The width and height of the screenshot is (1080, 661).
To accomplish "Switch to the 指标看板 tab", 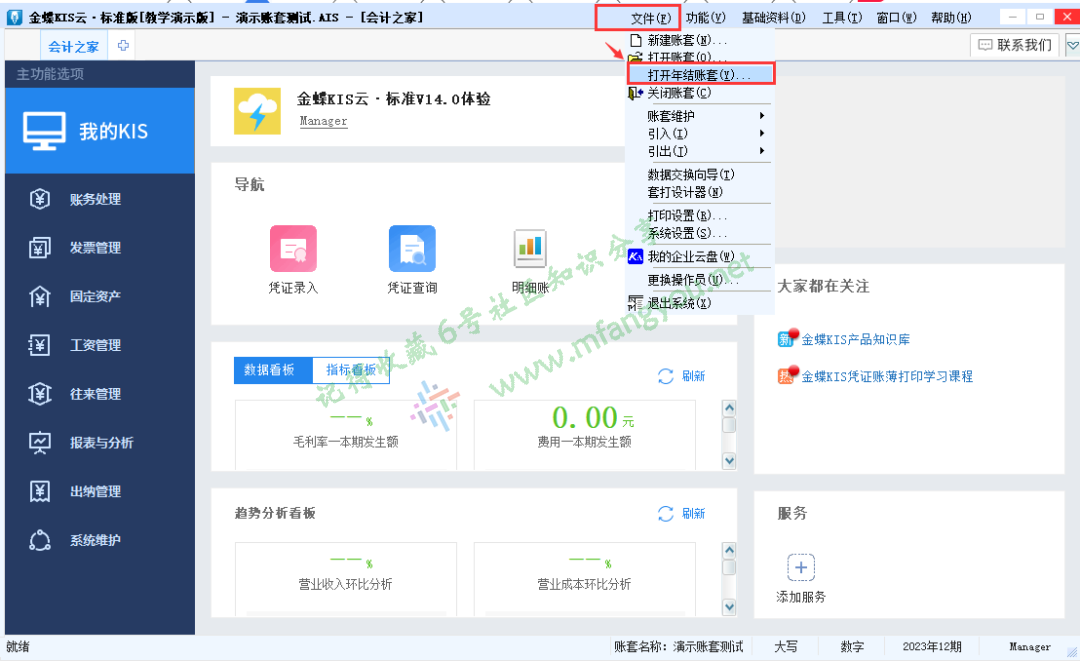I will (351, 370).
